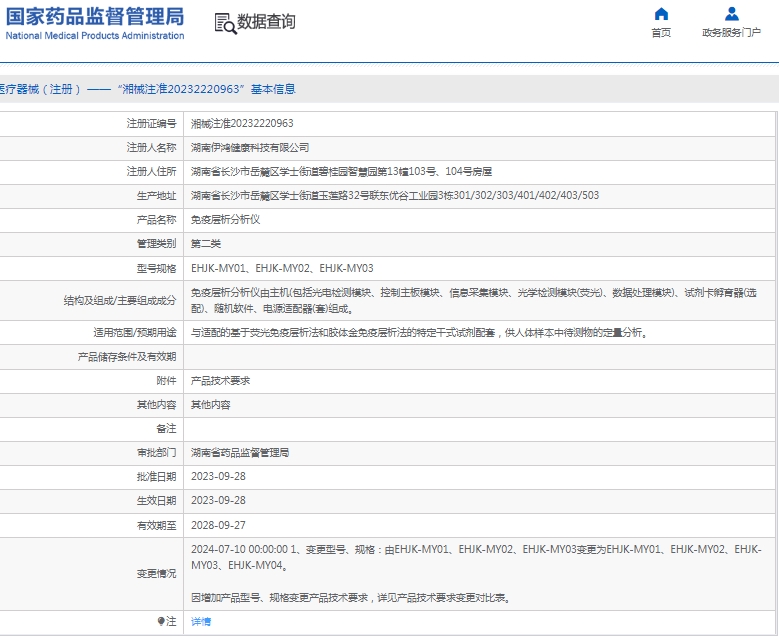Click approval date 2023-09-28 in 批准日期 row
The width and height of the screenshot is (779, 642).
219,477
